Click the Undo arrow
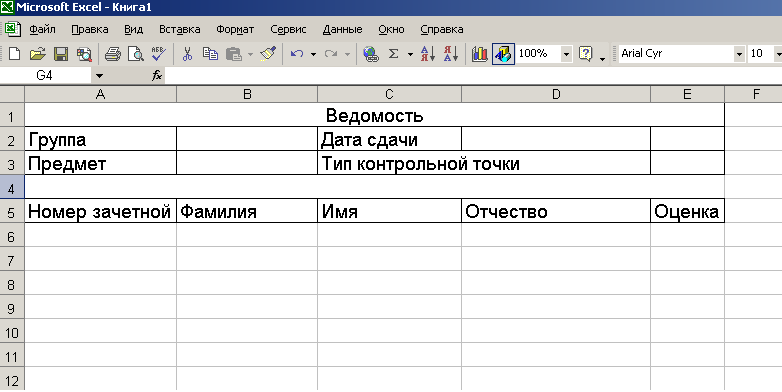Screen dimensions: 782x392 pos(297,53)
